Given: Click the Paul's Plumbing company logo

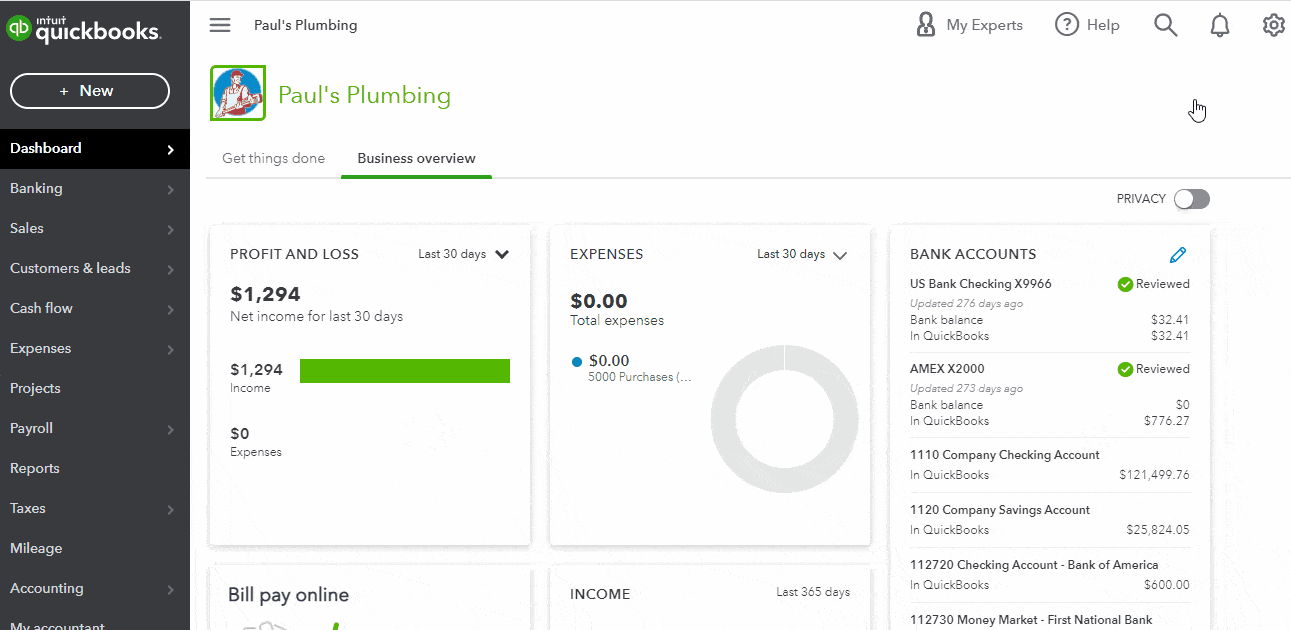Looking at the screenshot, I should pos(238,93).
